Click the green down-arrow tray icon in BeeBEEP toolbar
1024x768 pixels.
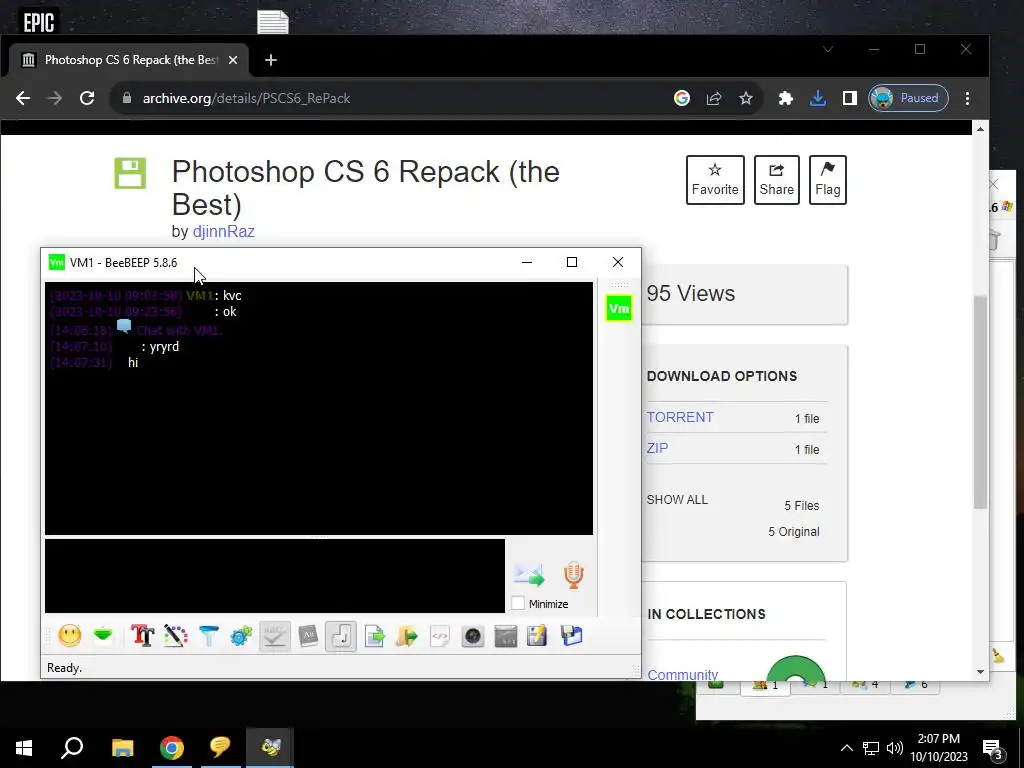point(103,635)
